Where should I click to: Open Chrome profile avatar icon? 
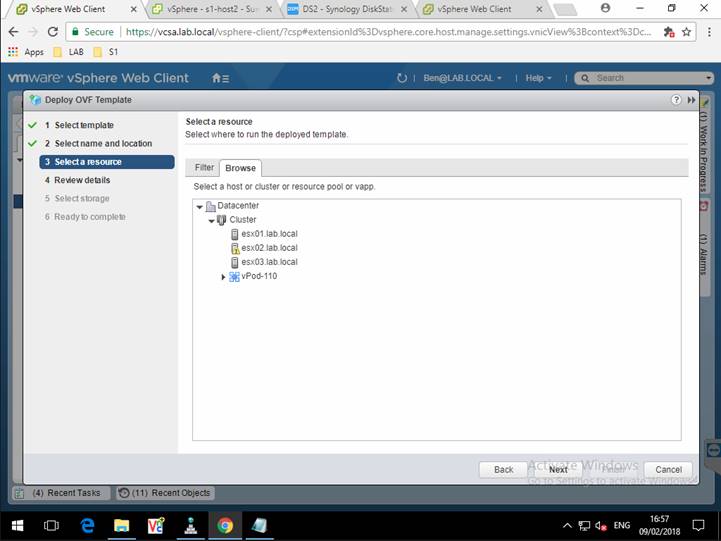[x=606, y=8]
